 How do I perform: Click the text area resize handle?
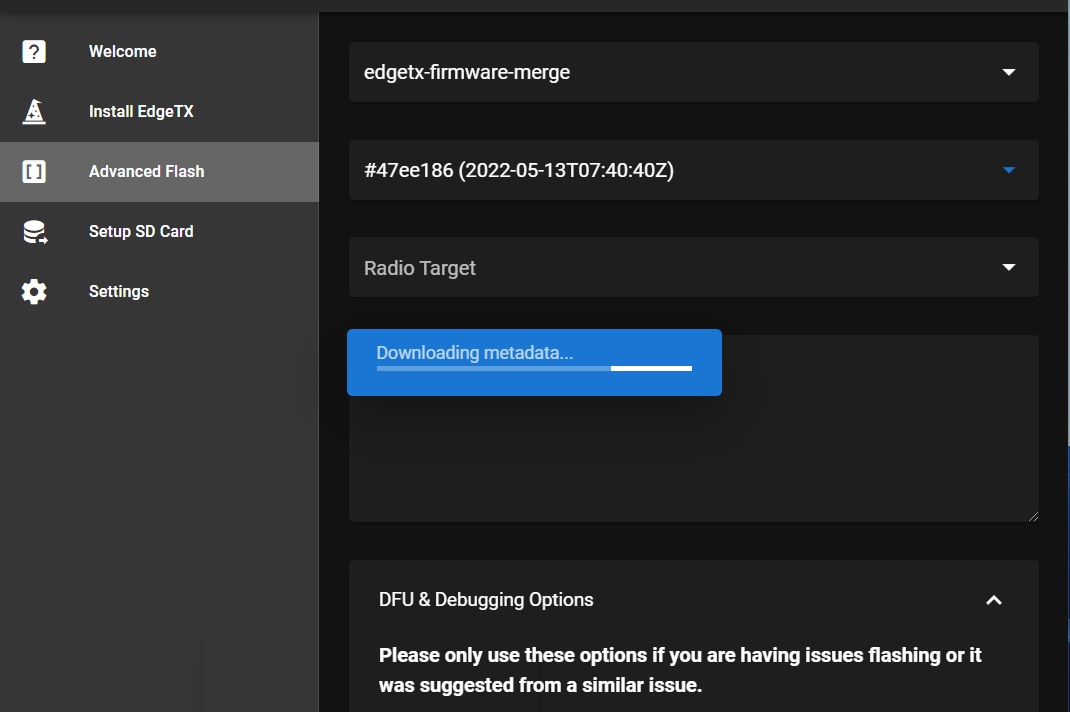pos(1033,517)
